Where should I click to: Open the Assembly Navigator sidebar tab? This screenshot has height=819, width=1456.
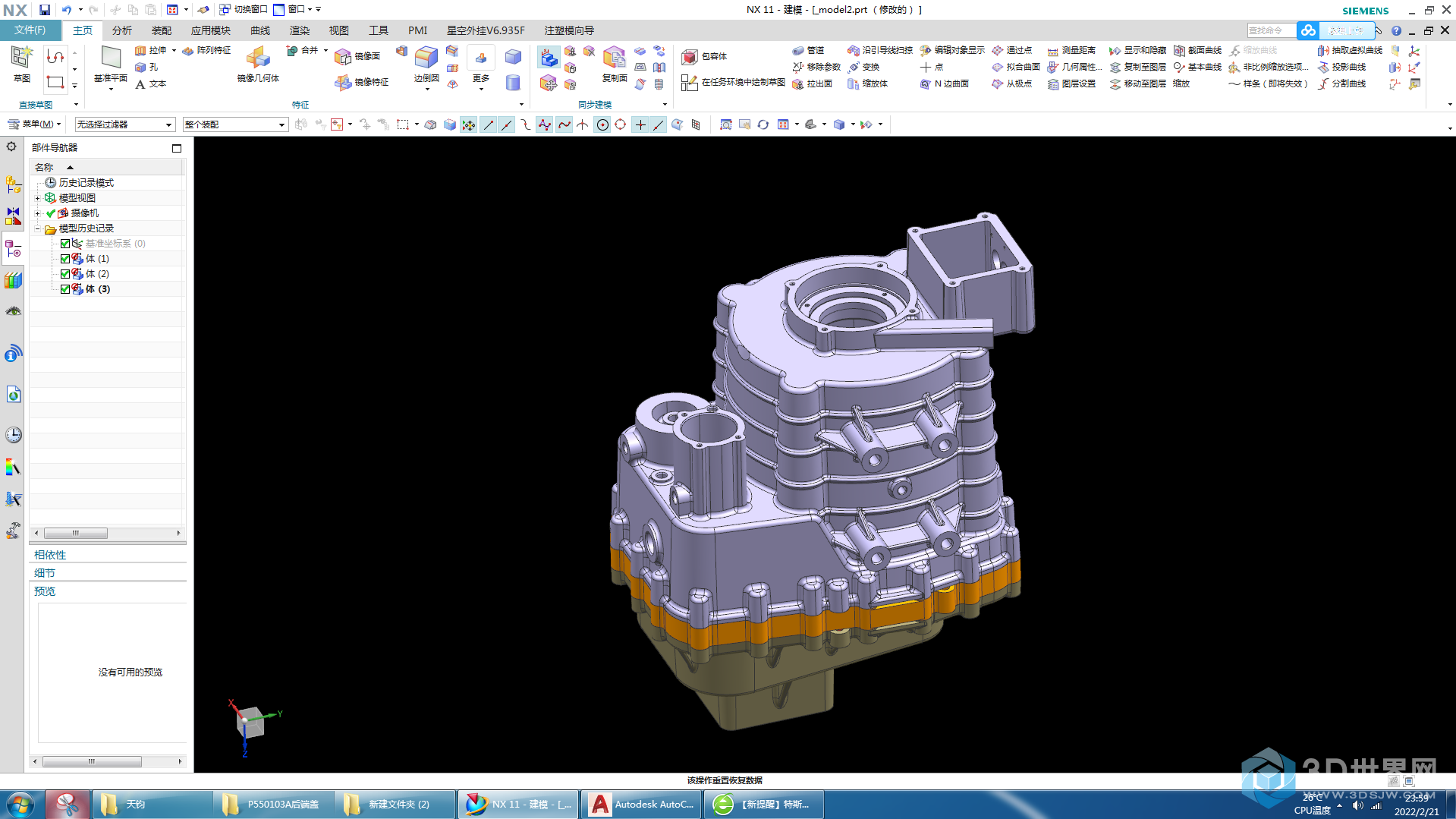[x=13, y=184]
